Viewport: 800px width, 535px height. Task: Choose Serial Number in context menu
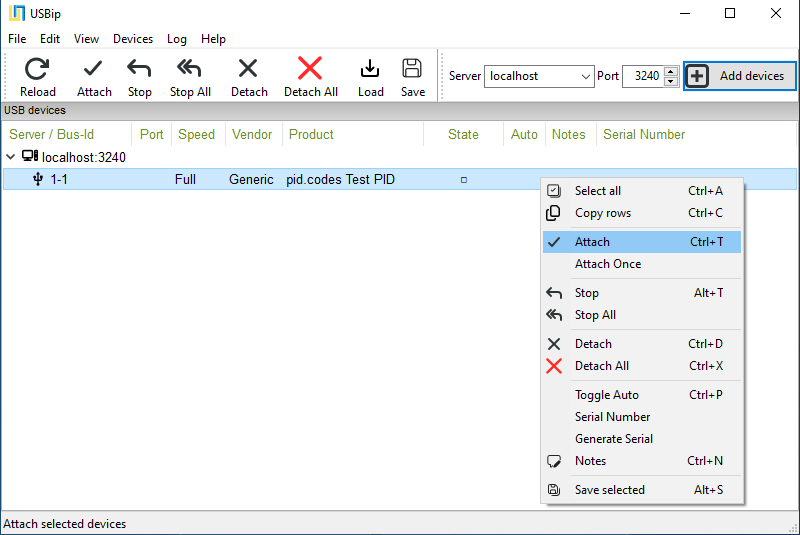(x=642, y=417)
